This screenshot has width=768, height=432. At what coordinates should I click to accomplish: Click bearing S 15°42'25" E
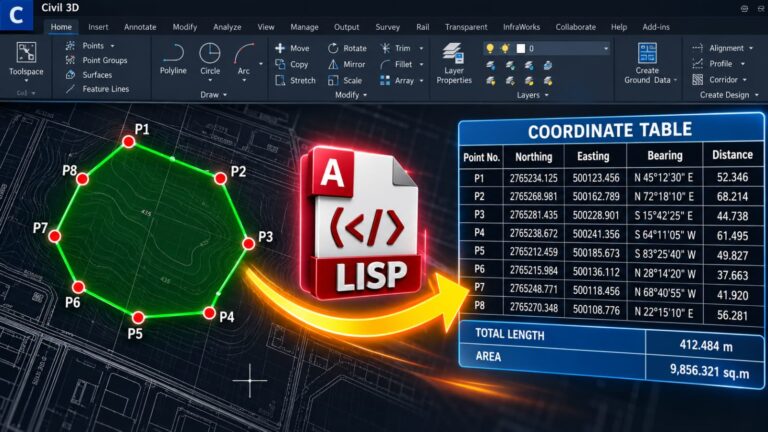click(664, 216)
